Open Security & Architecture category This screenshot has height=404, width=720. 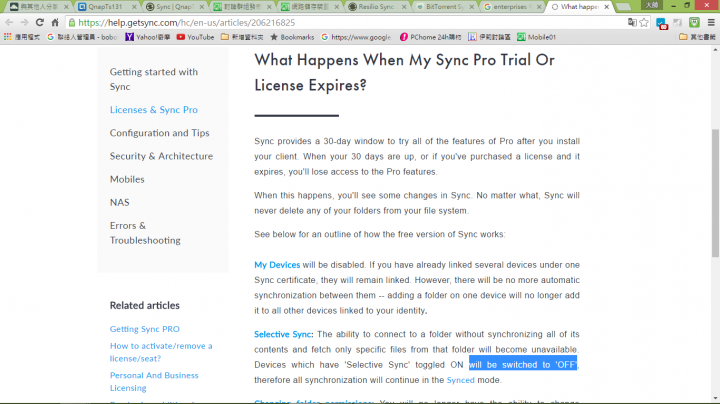coord(161,156)
